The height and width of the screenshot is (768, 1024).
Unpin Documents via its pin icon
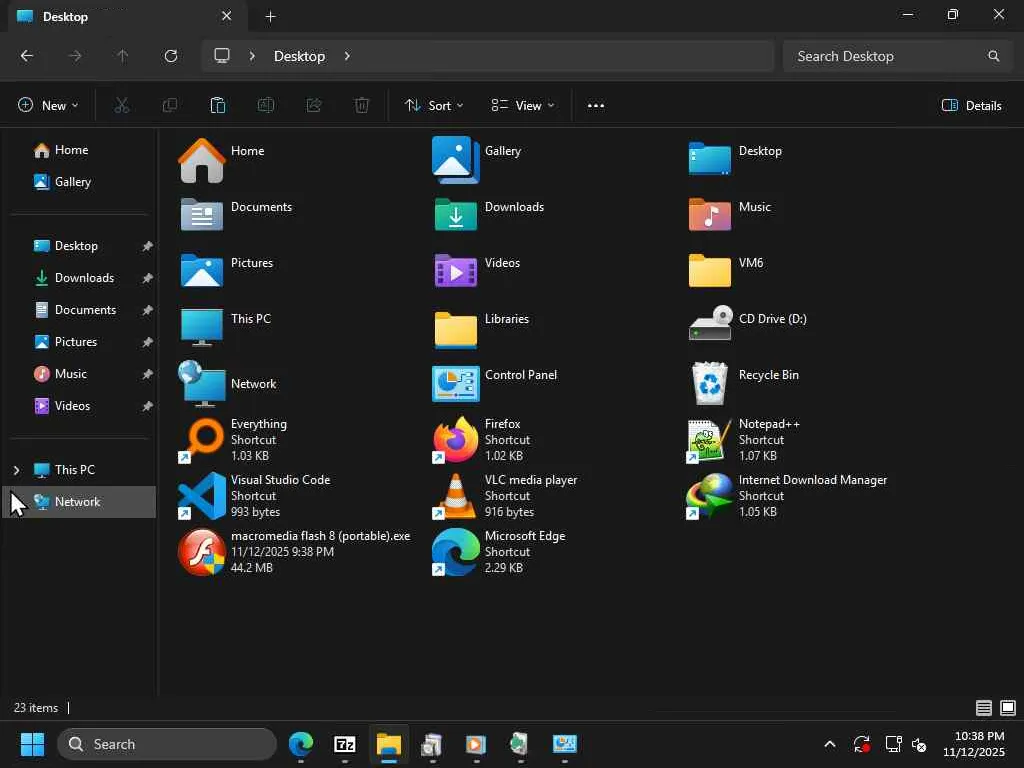tap(148, 310)
